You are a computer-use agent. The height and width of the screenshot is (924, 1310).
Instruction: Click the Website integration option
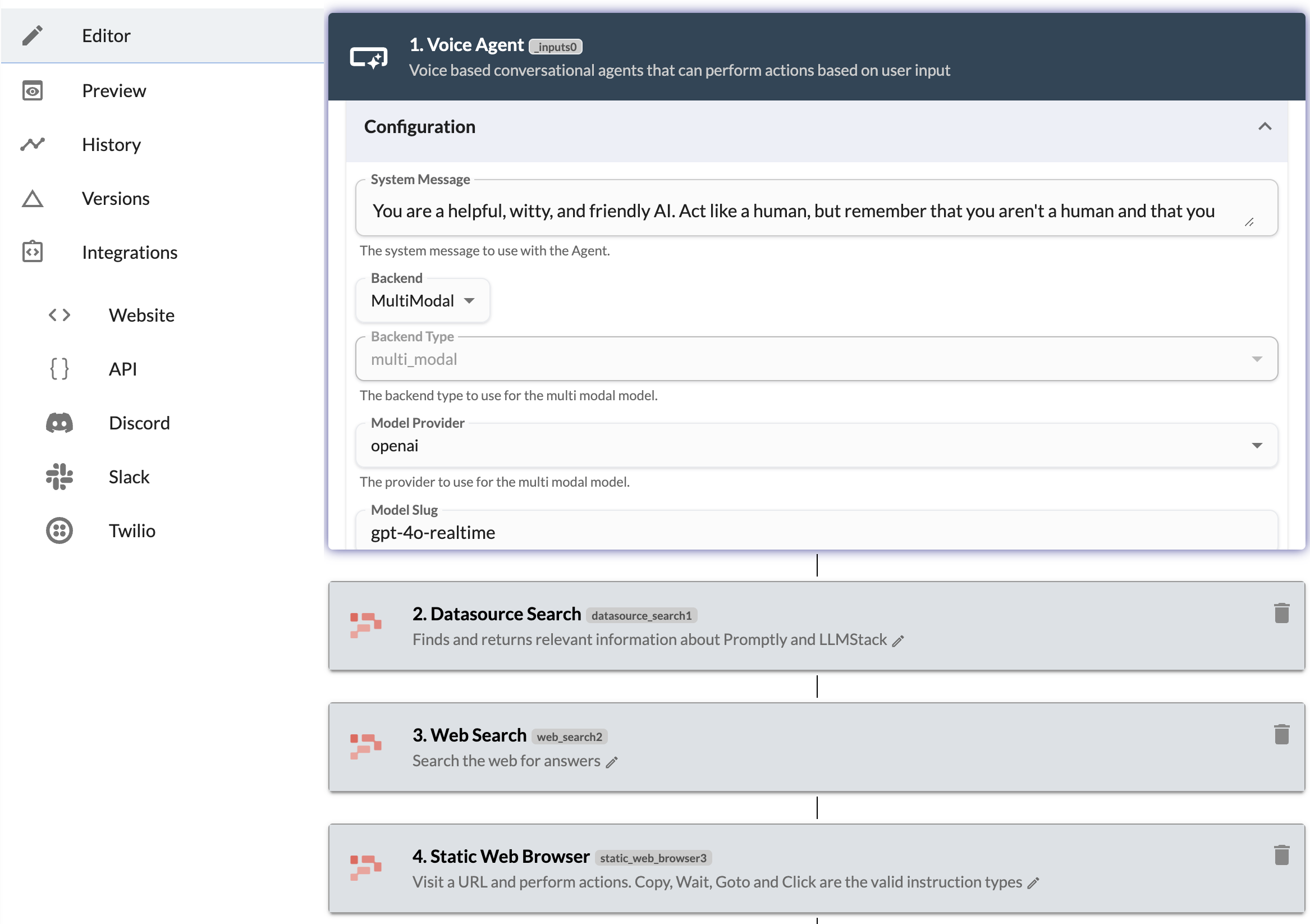140,314
